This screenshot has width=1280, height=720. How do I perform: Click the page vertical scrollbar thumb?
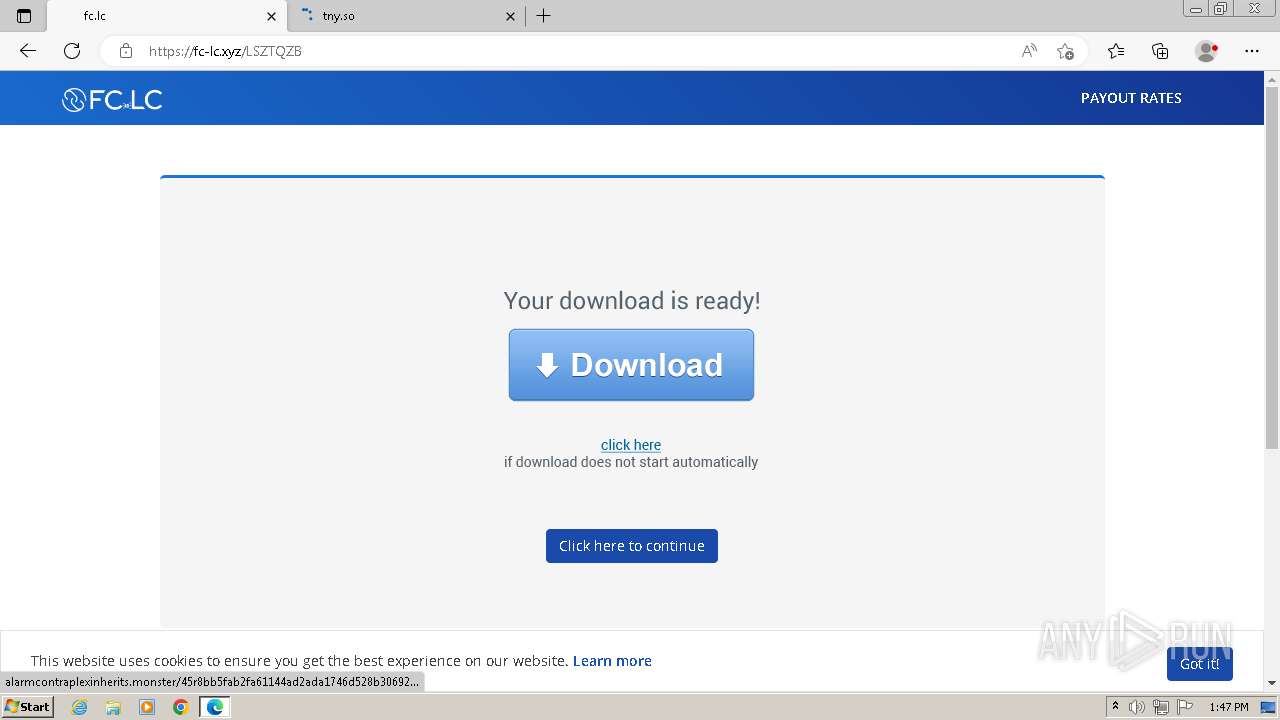pos(1272,268)
